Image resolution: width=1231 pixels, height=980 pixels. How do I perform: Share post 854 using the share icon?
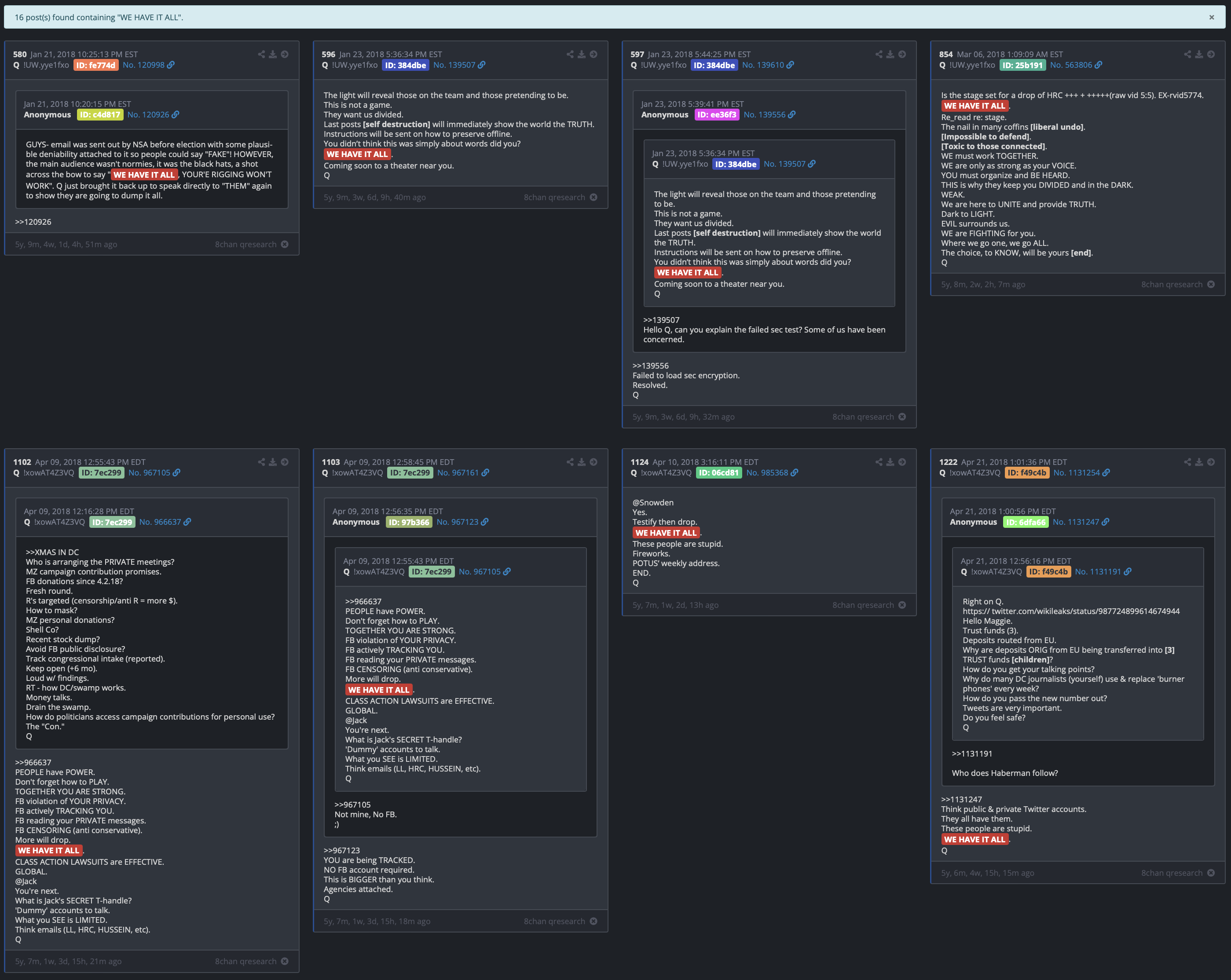(x=1187, y=54)
